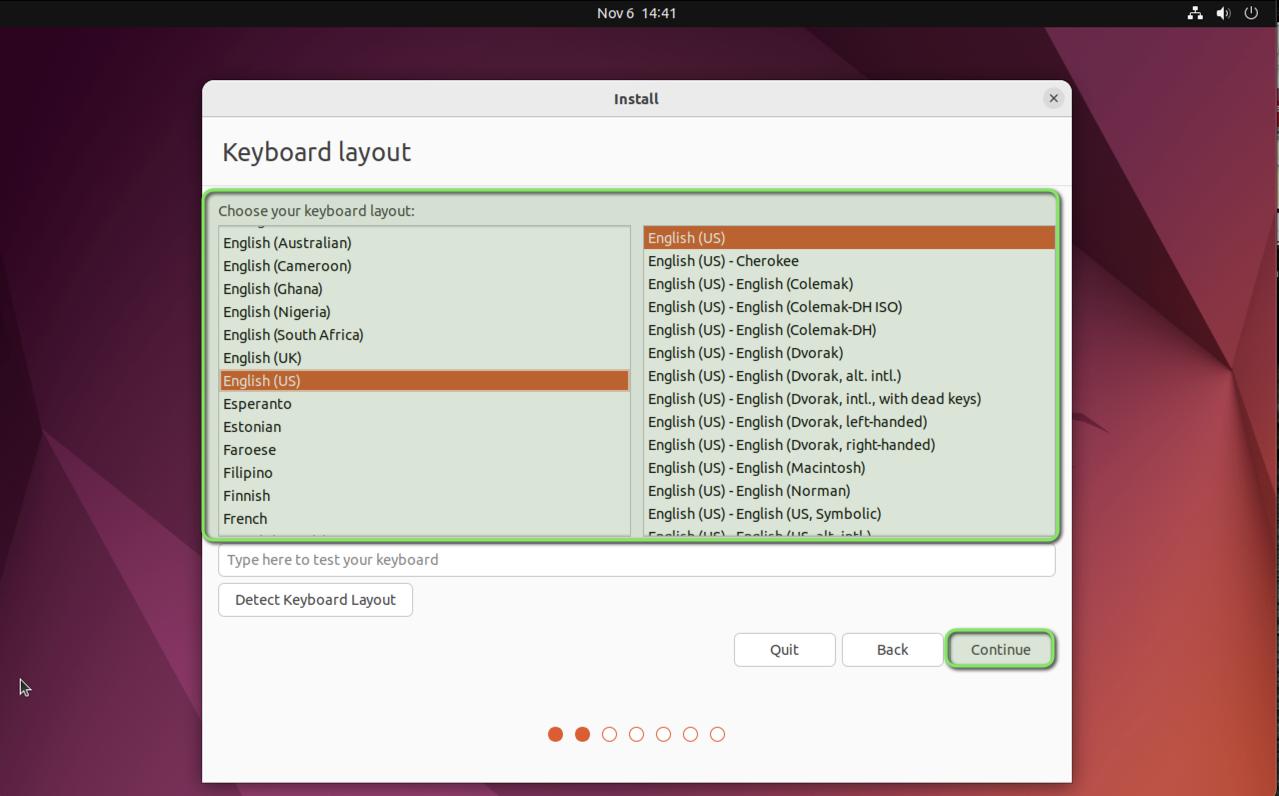Image resolution: width=1279 pixels, height=796 pixels.
Task: Focus the keyboard test text field
Action: click(636, 560)
